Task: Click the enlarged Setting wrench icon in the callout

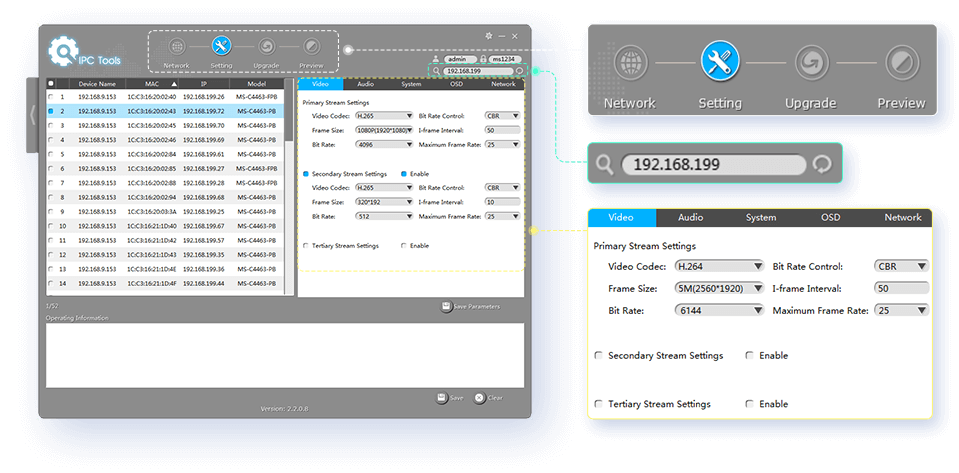Action: point(719,62)
